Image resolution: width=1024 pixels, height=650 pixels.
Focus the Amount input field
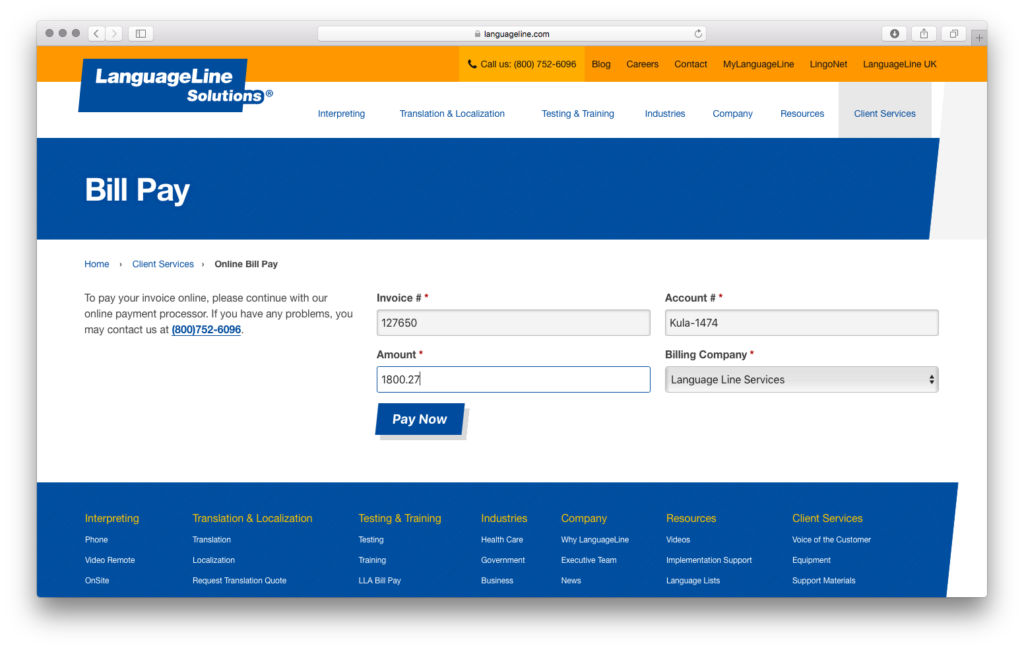pyautogui.click(x=513, y=380)
